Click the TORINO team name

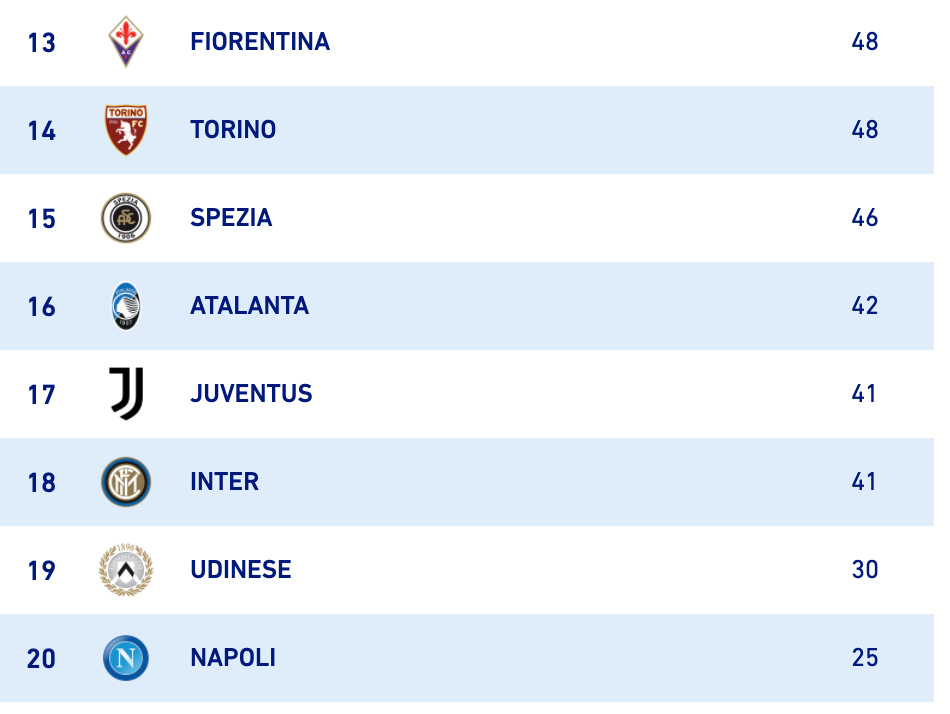(233, 130)
